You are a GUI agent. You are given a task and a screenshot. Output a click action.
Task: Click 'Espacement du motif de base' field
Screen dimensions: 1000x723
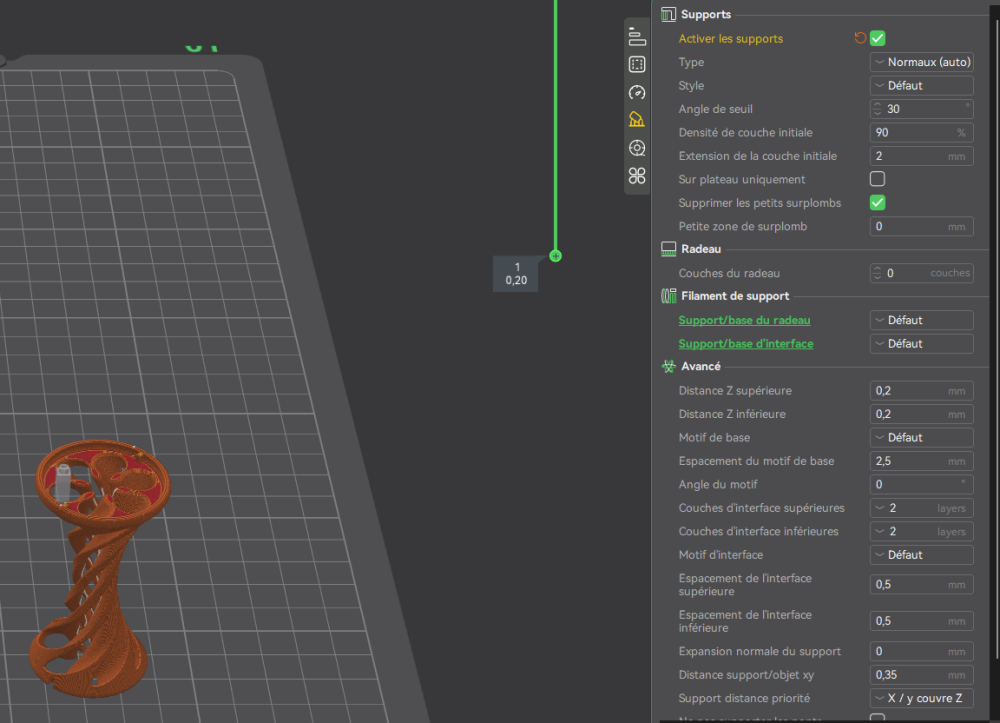click(922, 461)
